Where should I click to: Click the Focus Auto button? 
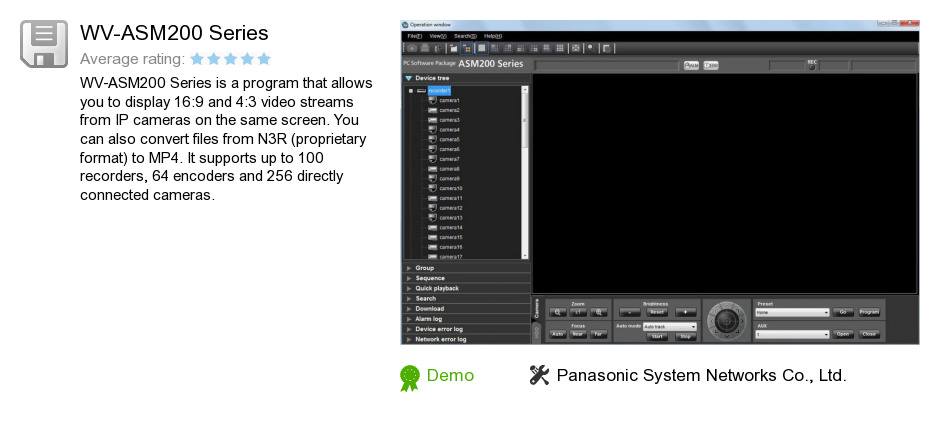click(558, 334)
